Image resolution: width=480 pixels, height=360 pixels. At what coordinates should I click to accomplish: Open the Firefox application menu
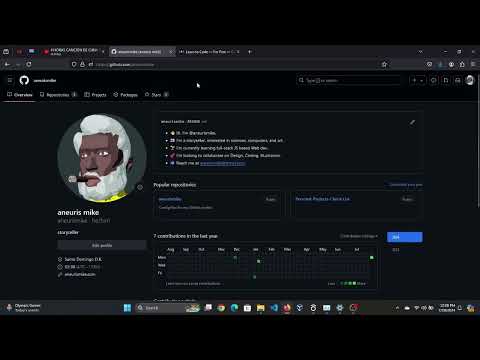[x=473, y=64]
